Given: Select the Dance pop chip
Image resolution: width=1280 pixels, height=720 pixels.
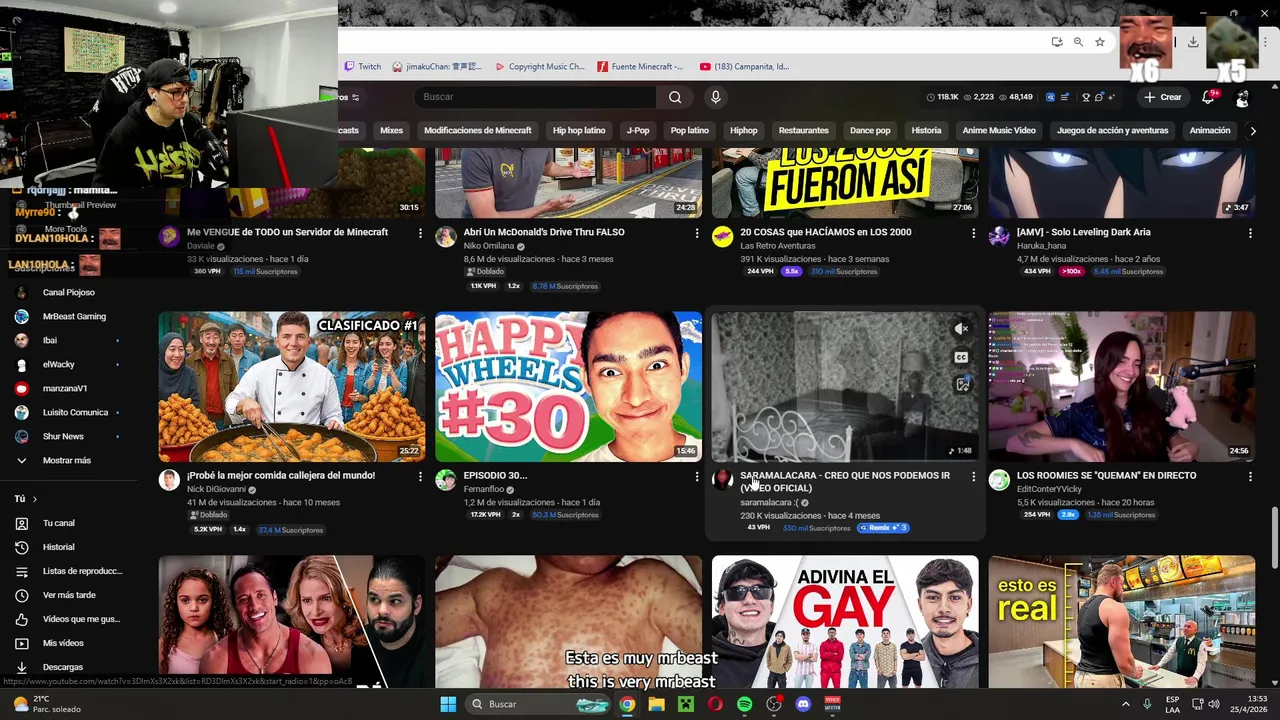Looking at the screenshot, I should [870, 130].
